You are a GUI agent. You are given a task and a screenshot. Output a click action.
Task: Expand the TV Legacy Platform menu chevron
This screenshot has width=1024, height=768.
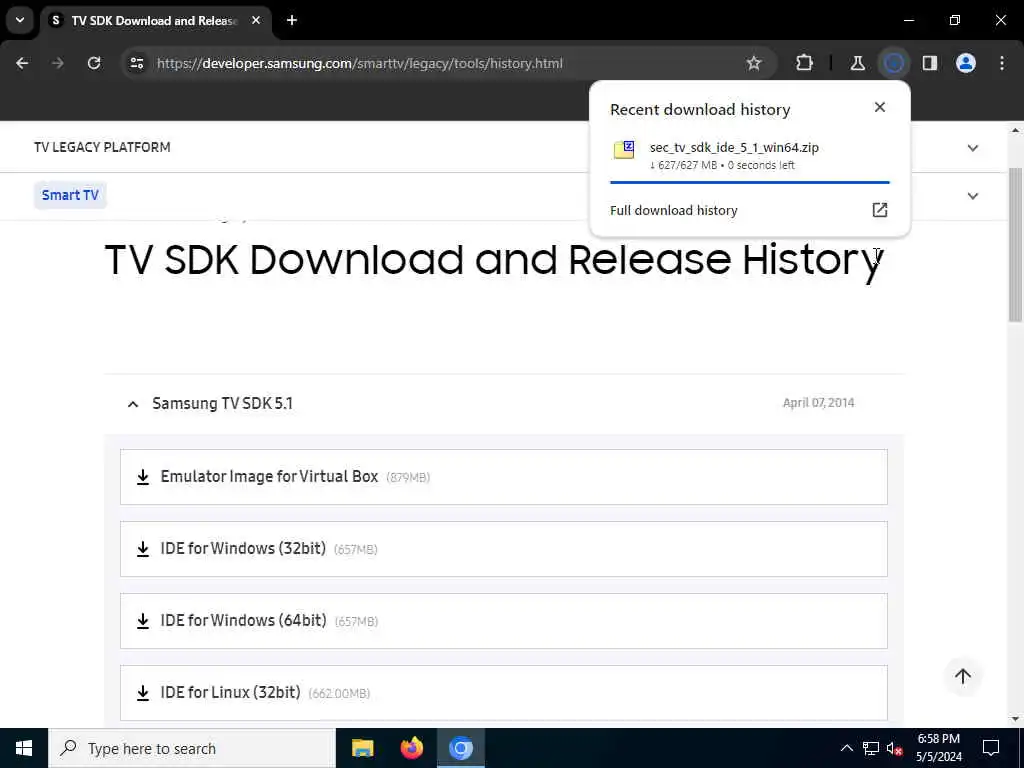tap(972, 148)
